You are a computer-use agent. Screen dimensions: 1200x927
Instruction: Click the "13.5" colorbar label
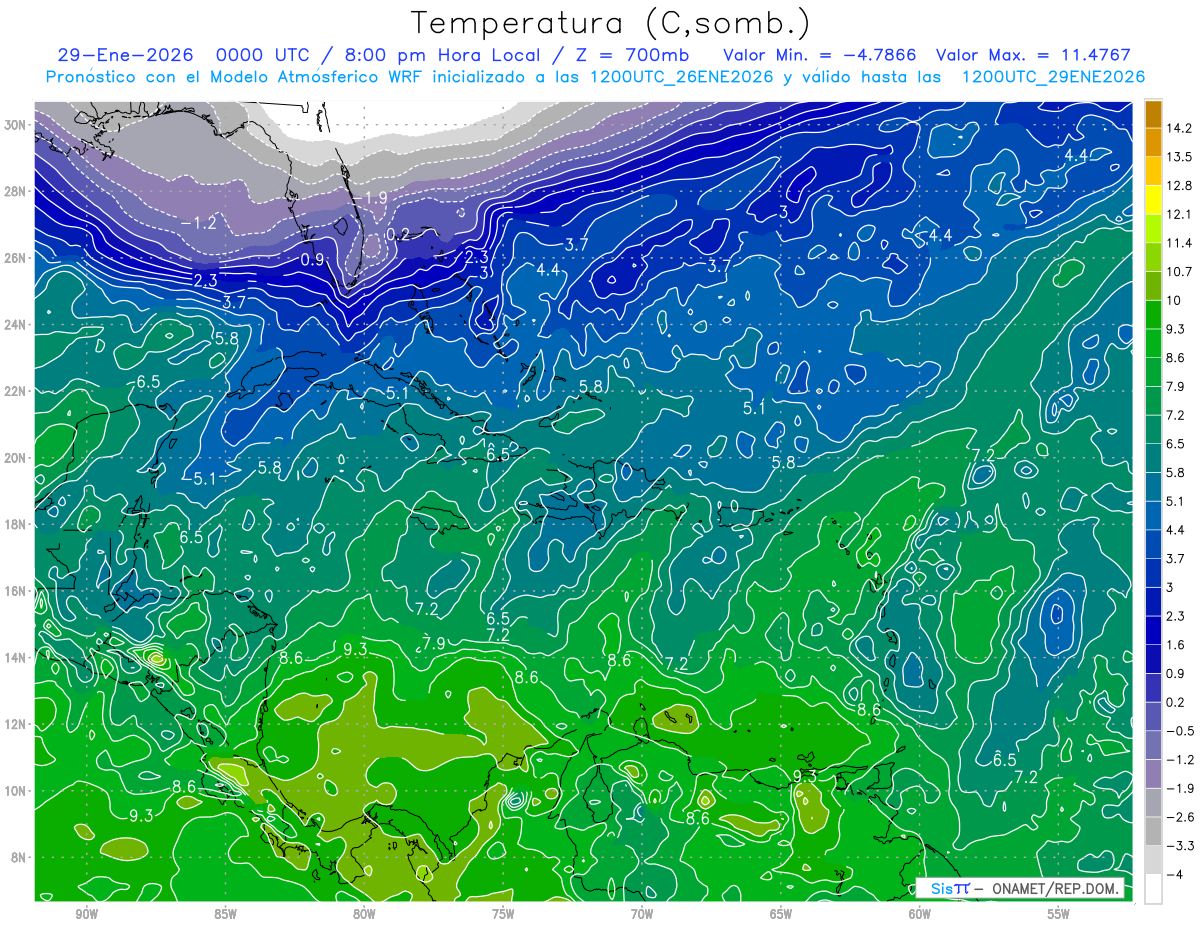click(x=1181, y=157)
